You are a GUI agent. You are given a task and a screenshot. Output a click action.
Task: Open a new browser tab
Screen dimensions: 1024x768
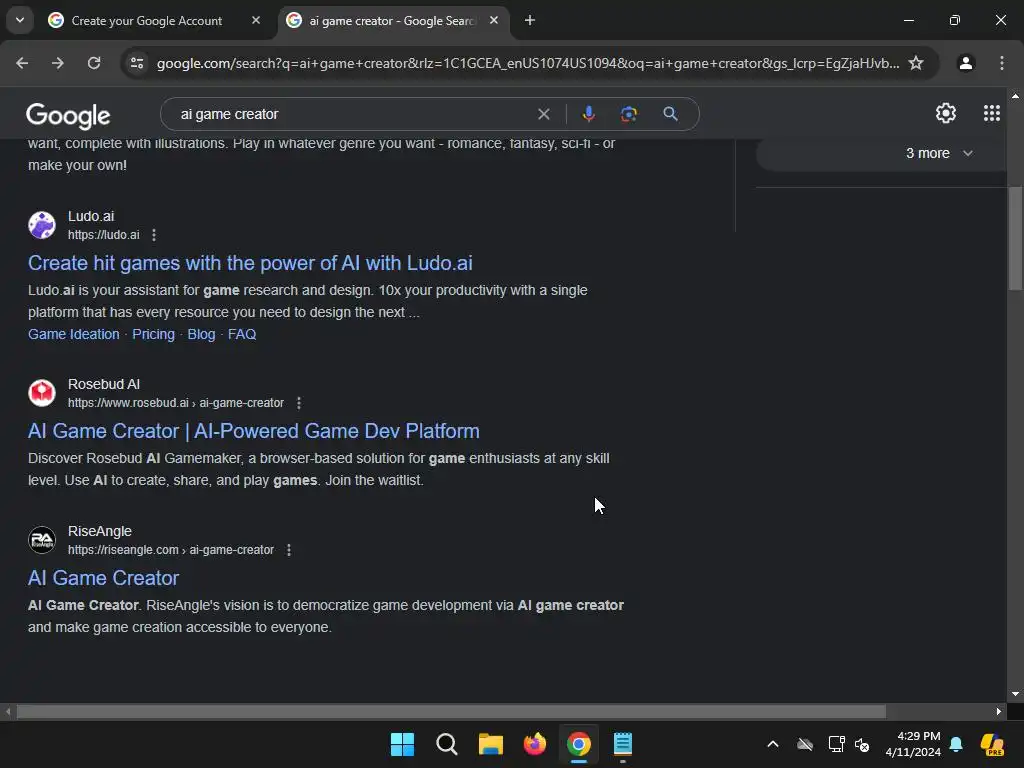pyautogui.click(x=530, y=20)
